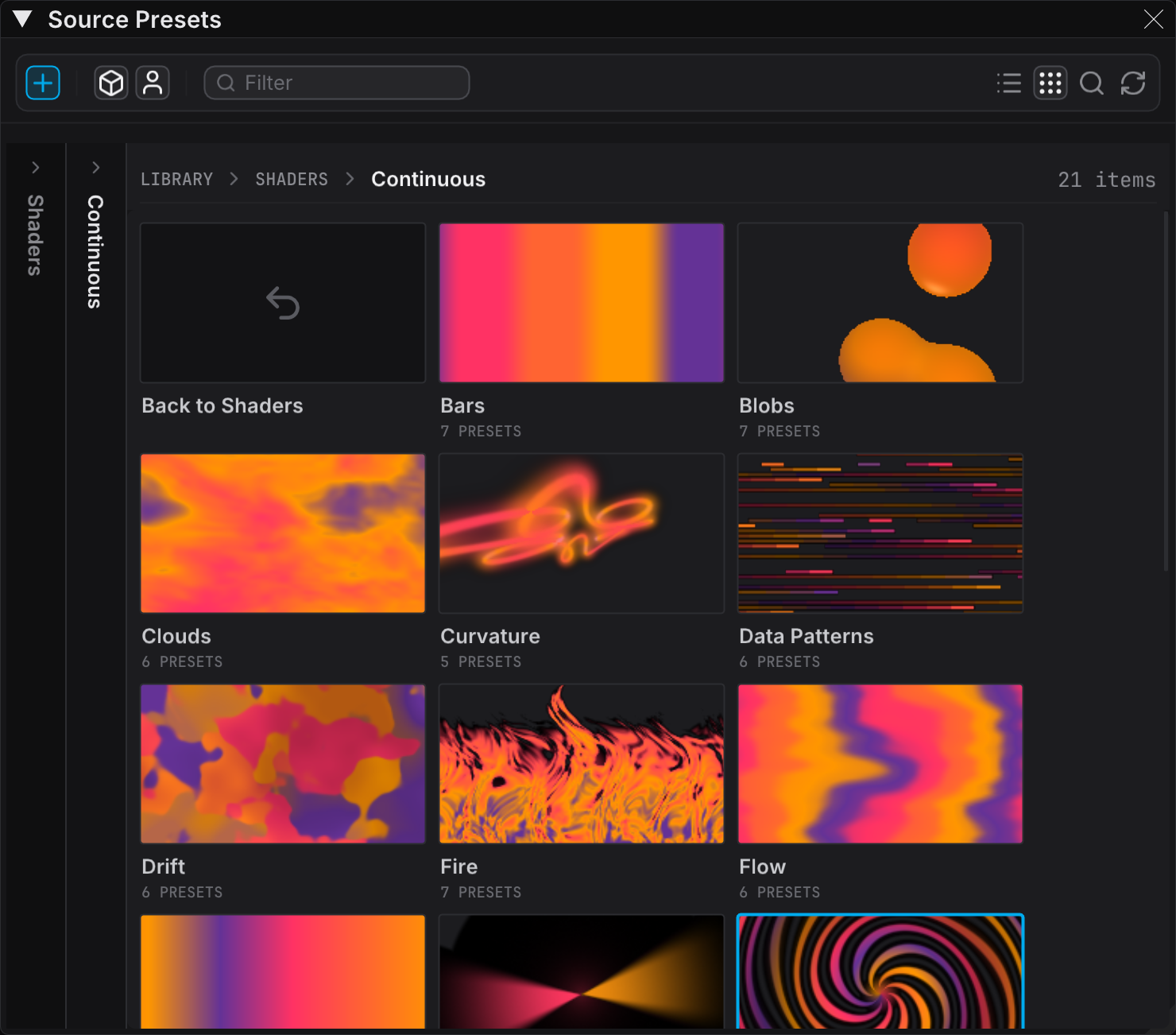Open the light beam cone thumbnail
Viewport: 1176px width, 1035px height.
582,971
